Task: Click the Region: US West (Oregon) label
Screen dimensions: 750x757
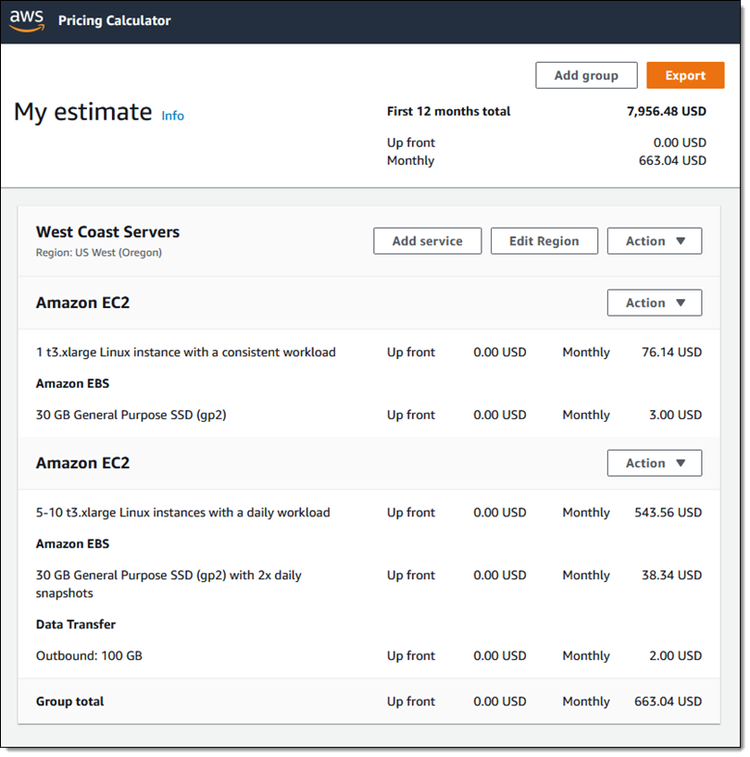Action: [x=99, y=253]
